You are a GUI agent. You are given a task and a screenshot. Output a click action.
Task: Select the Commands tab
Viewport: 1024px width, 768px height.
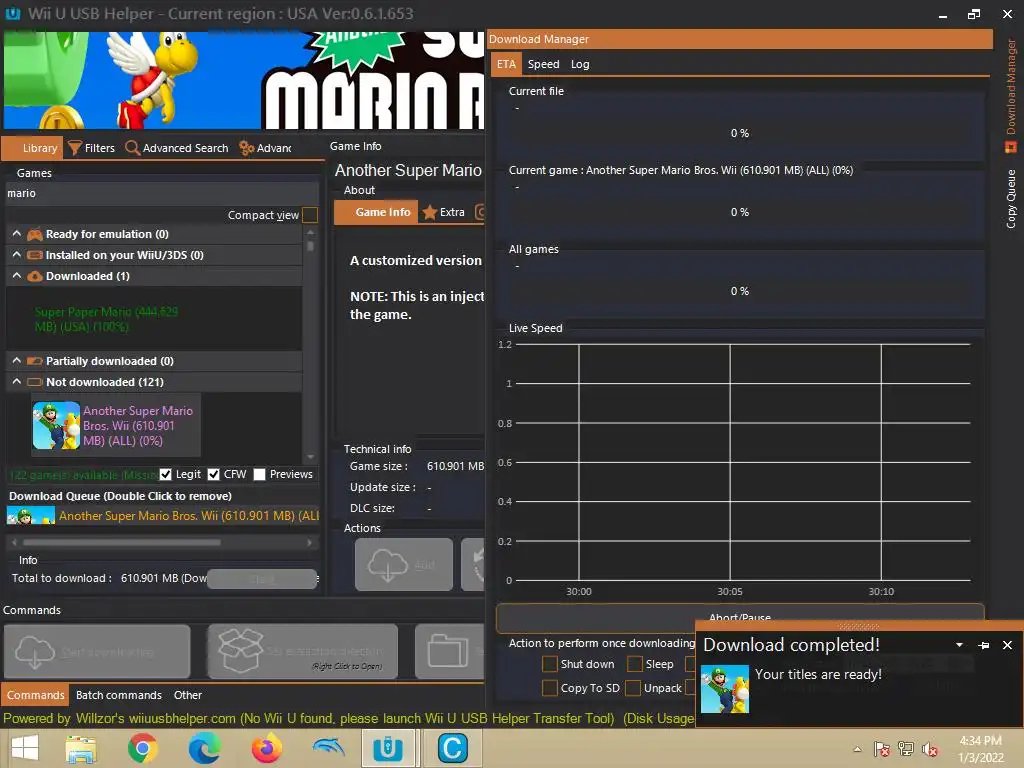click(x=35, y=695)
